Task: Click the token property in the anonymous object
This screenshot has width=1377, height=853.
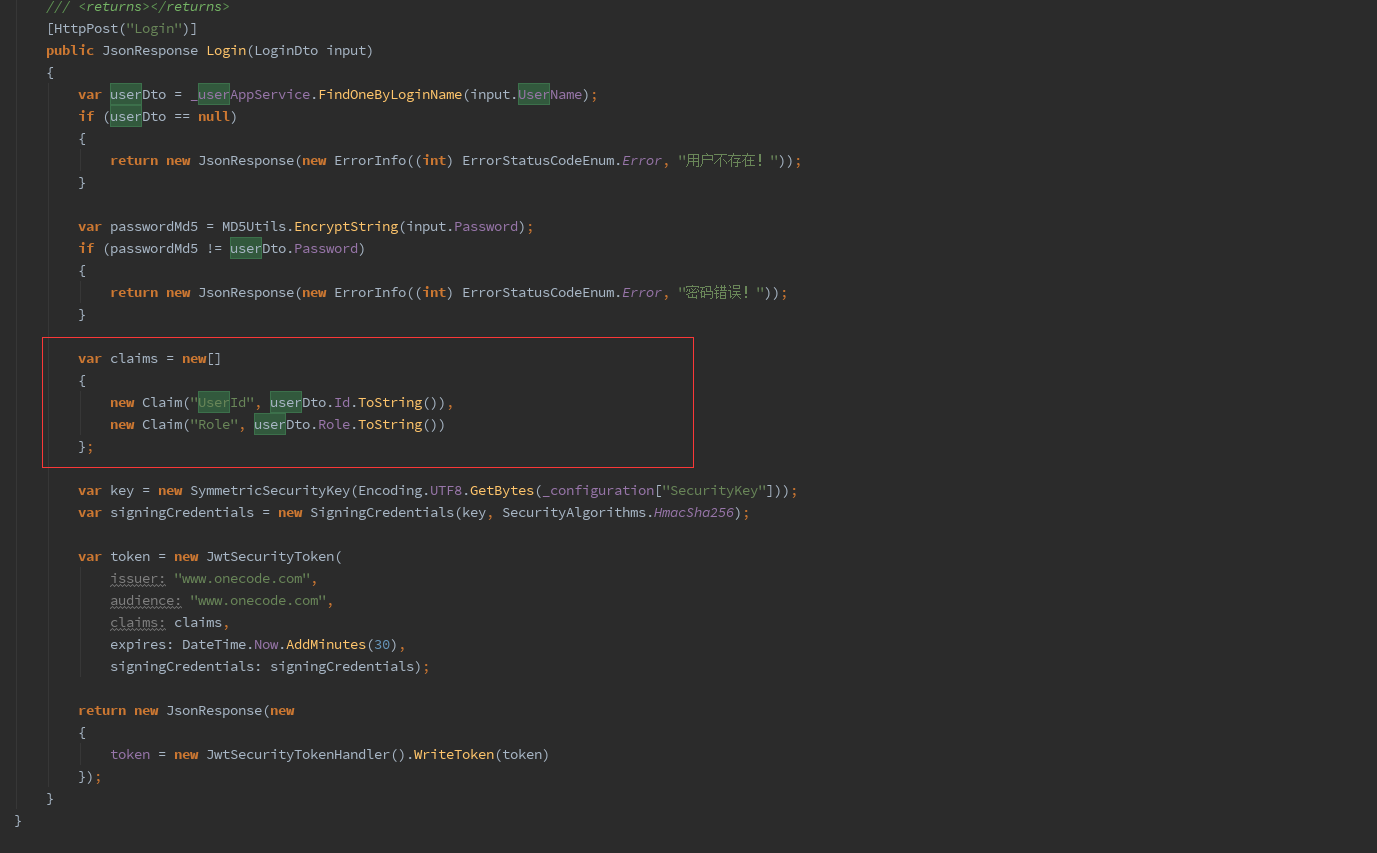Action: [x=130, y=754]
